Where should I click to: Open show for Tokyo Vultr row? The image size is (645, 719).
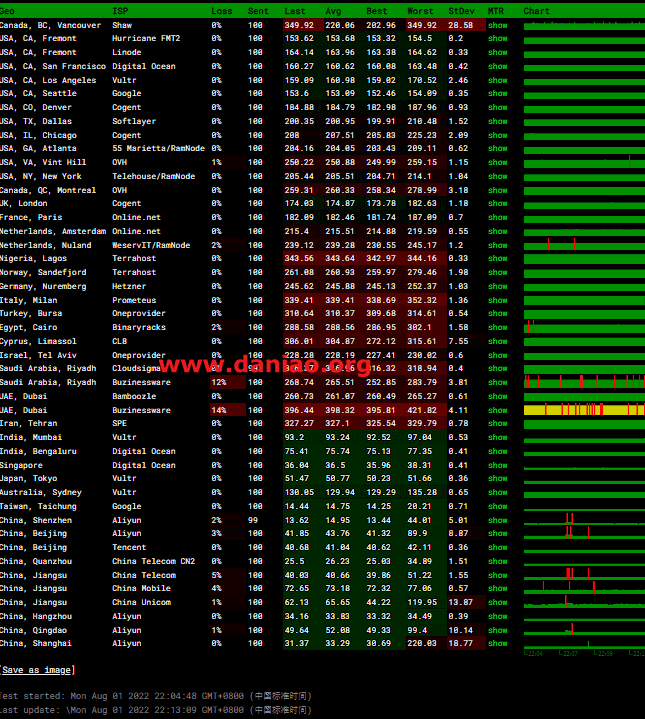497,478
